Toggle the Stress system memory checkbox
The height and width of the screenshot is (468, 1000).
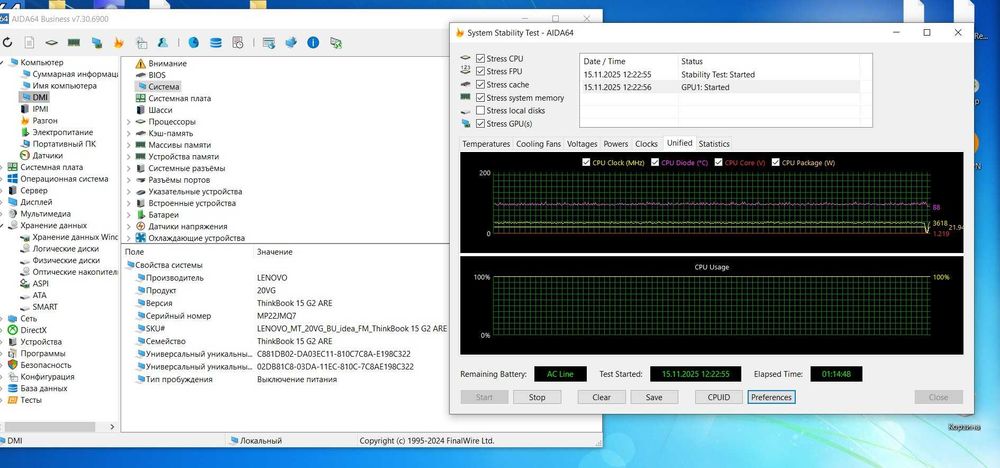point(480,98)
